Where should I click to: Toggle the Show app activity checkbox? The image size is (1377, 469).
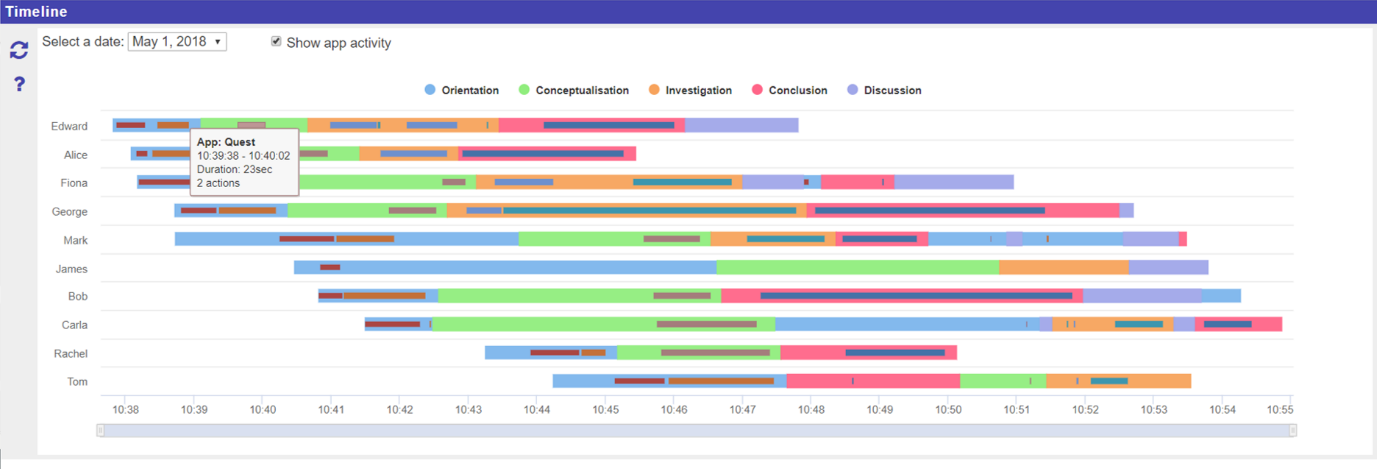pos(276,43)
